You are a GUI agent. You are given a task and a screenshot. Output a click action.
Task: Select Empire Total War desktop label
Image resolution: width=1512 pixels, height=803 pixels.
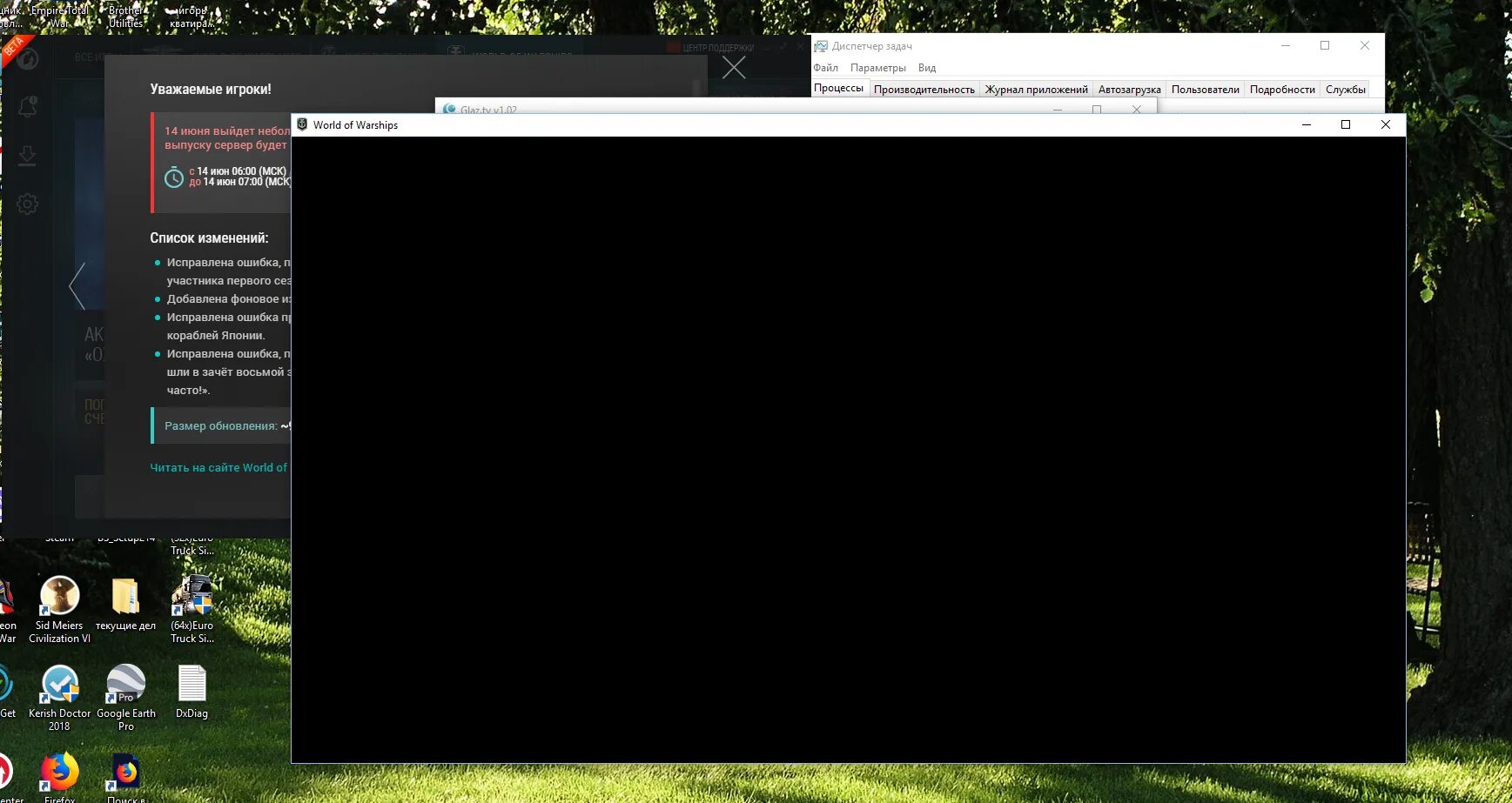tap(59, 17)
